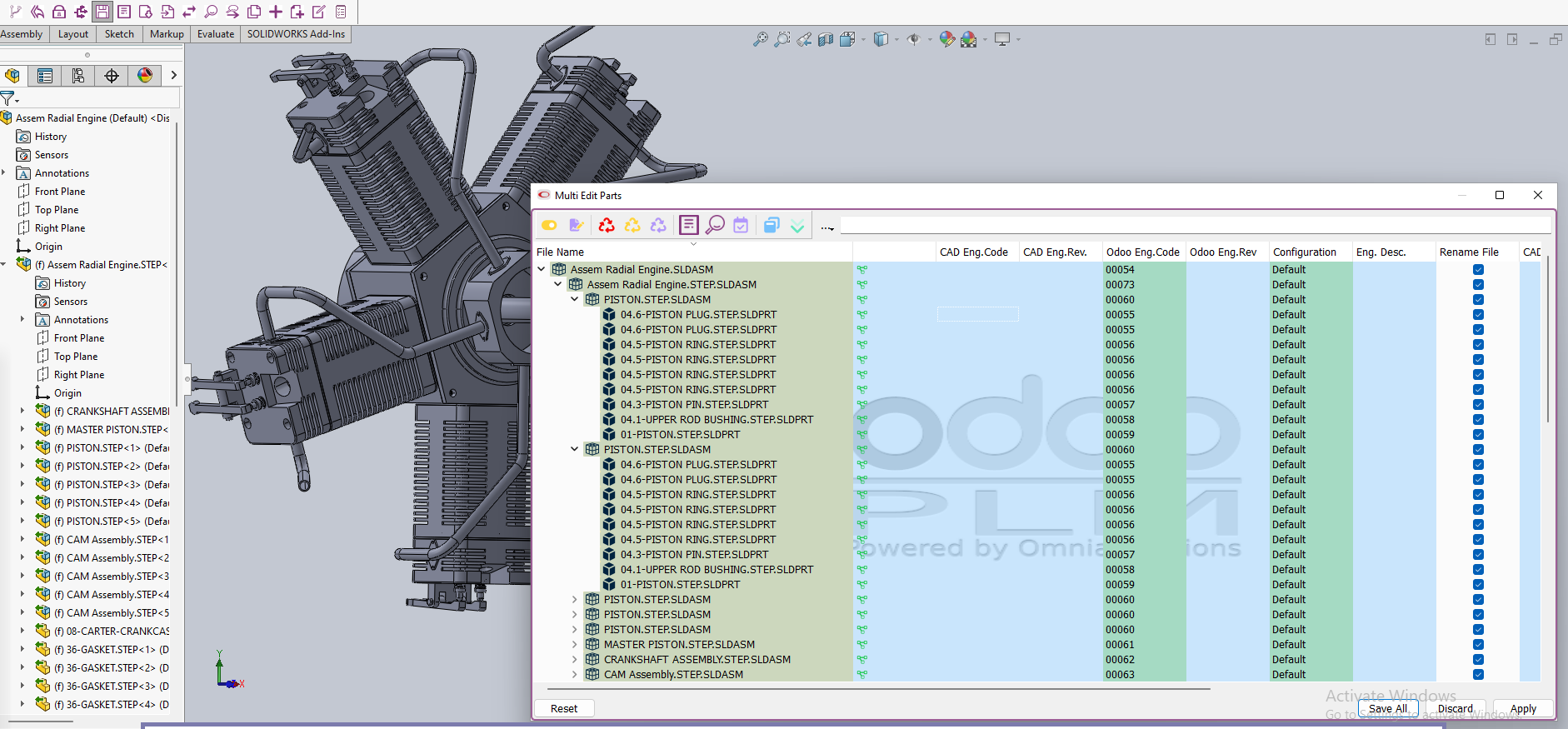Image resolution: width=1568 pixels, height=729 pixels.
Task: Uncheck Rename File for Assem Radial Engine.SLDASM
Action: [1478, 270]
